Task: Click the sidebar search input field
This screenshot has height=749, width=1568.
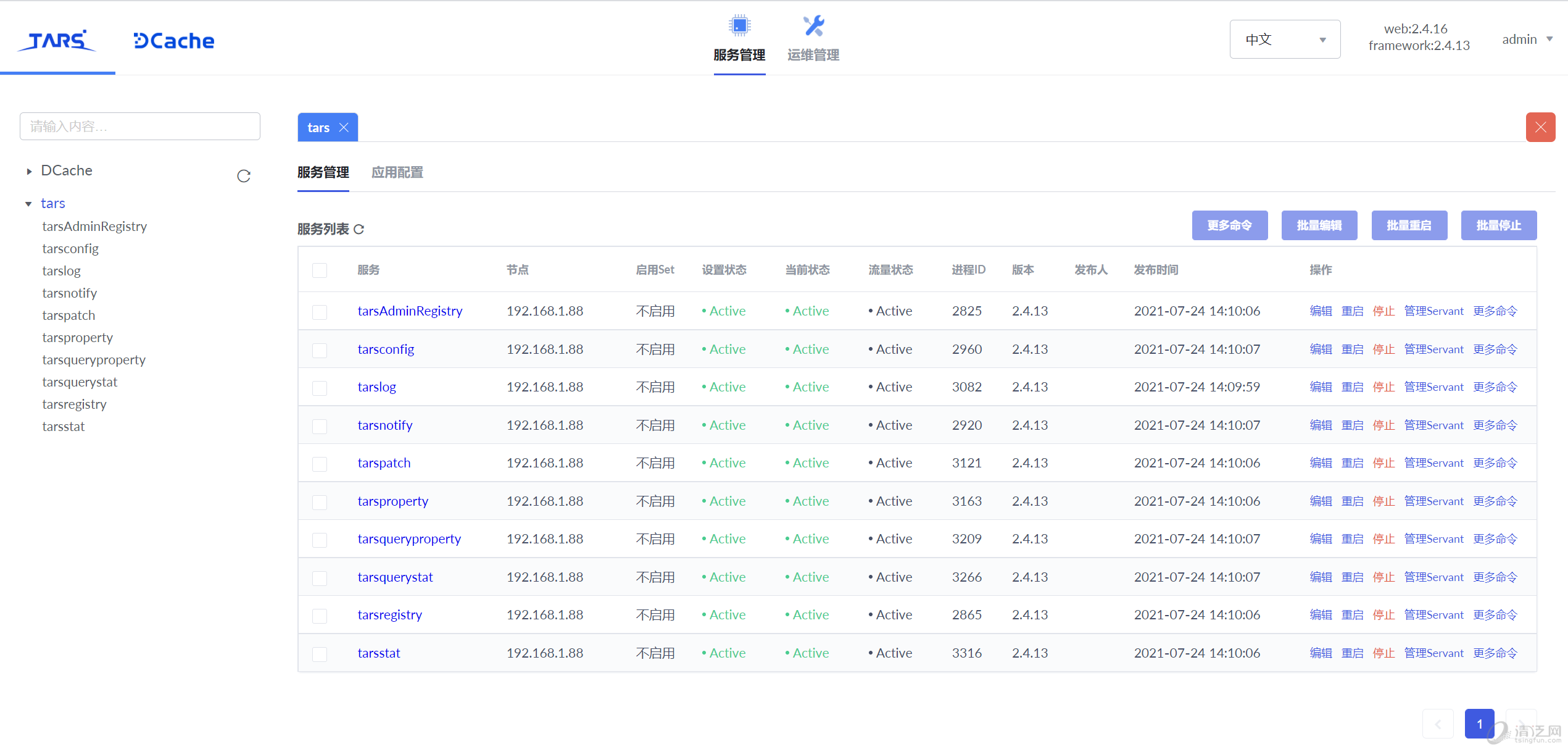Action: tap(139, 127)
